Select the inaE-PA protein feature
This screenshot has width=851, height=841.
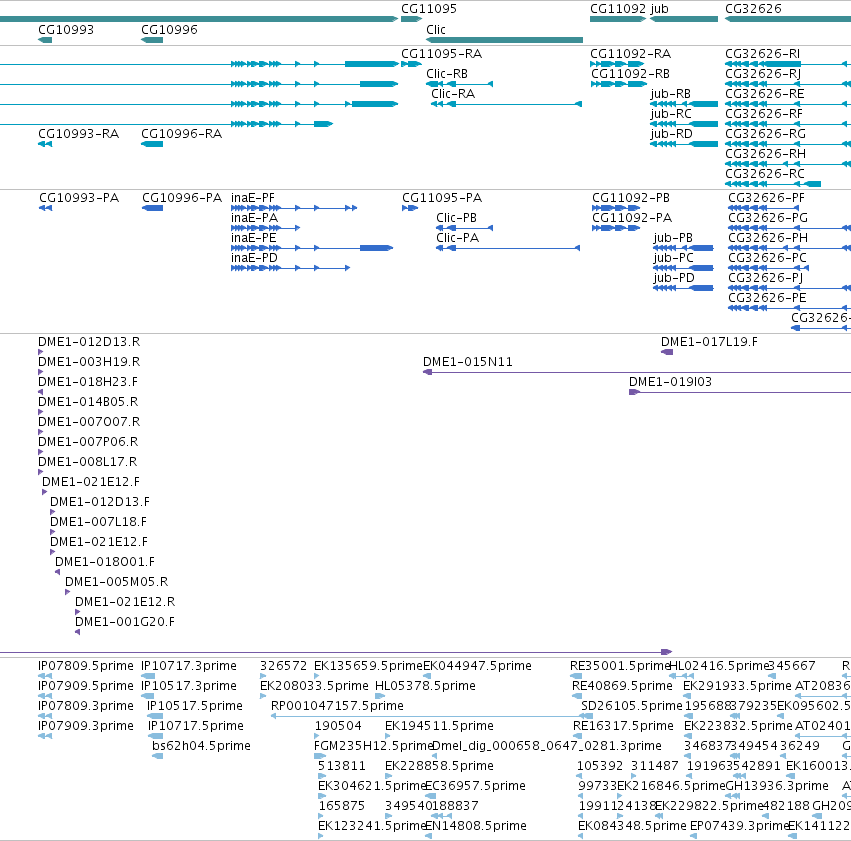click(265, 228)
